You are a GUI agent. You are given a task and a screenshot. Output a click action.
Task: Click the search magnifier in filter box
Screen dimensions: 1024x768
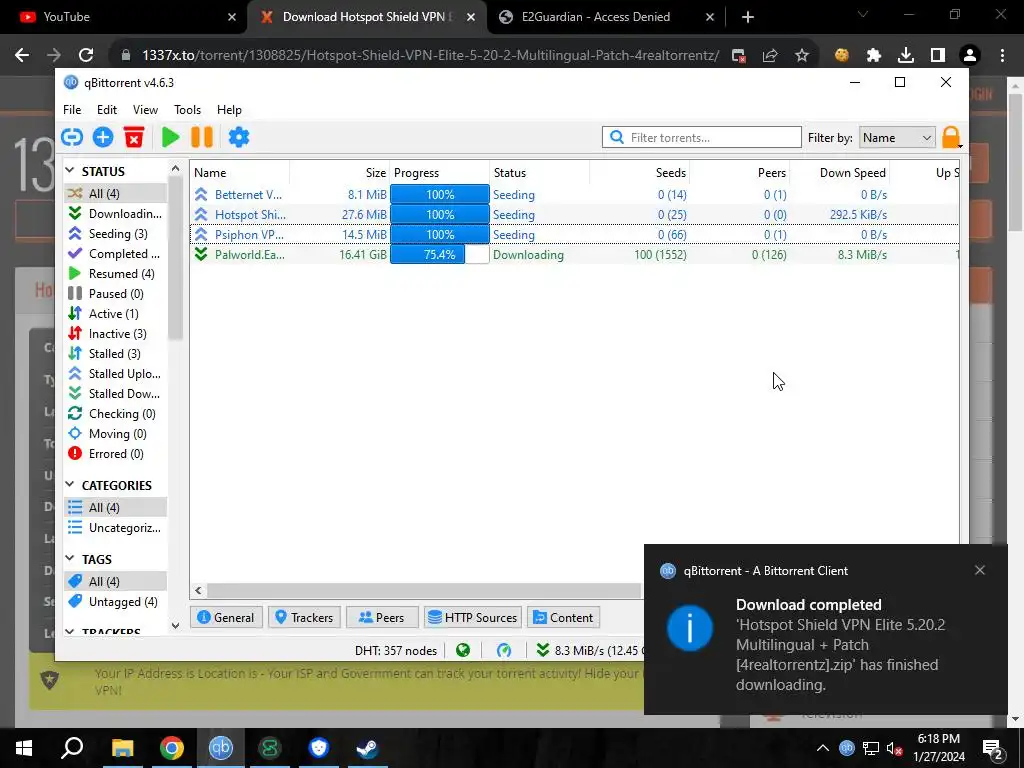point(616,137)
